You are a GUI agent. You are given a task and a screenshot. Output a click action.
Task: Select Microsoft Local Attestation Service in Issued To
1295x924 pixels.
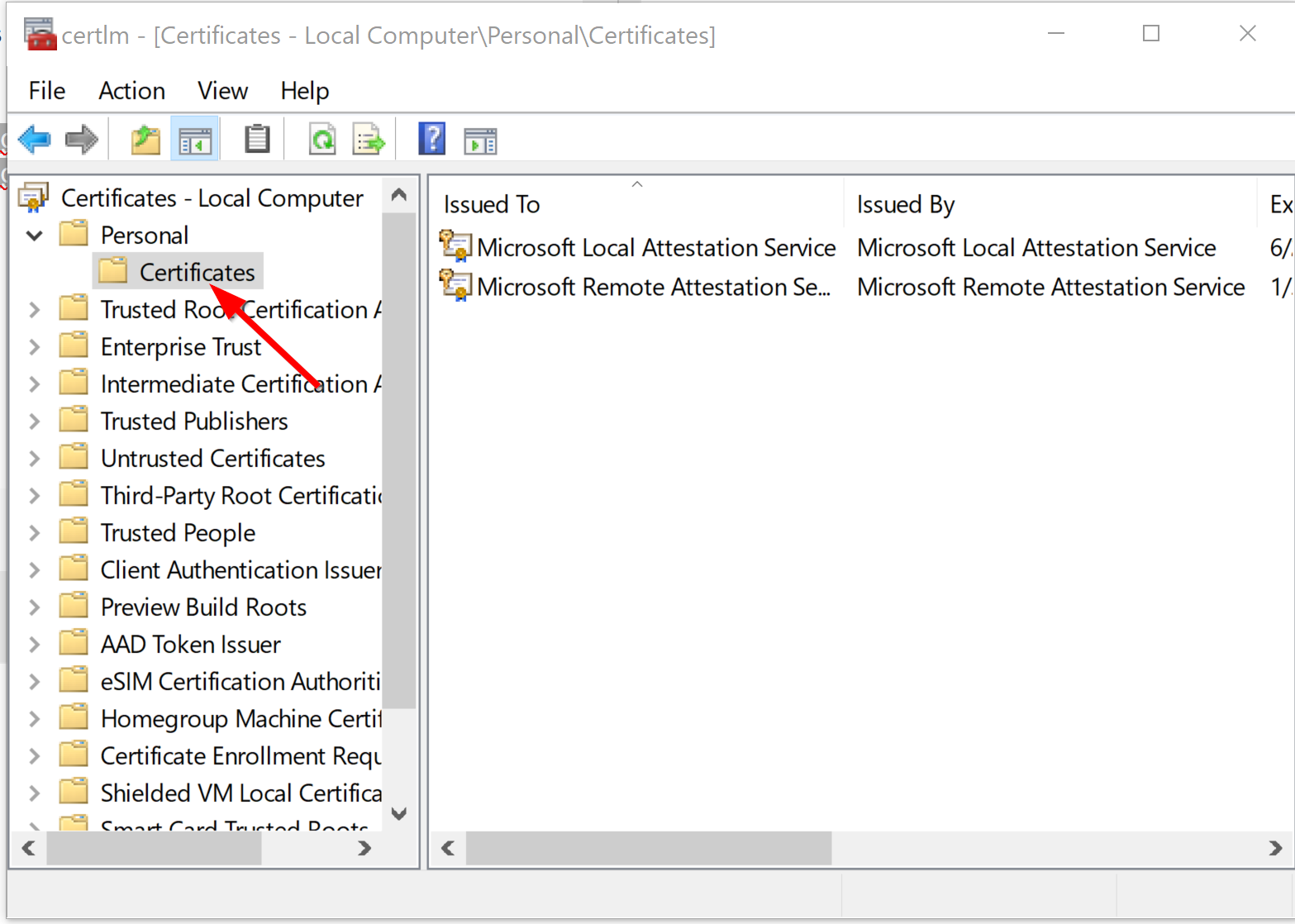click(x=656, y=247)
